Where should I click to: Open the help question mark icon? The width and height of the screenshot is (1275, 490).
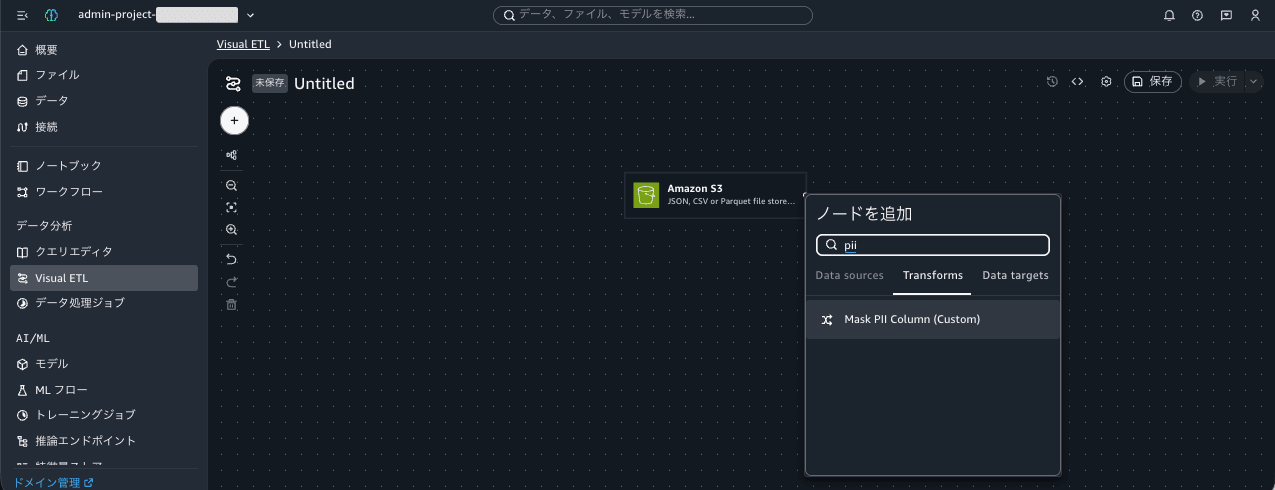click(1197, 15)
